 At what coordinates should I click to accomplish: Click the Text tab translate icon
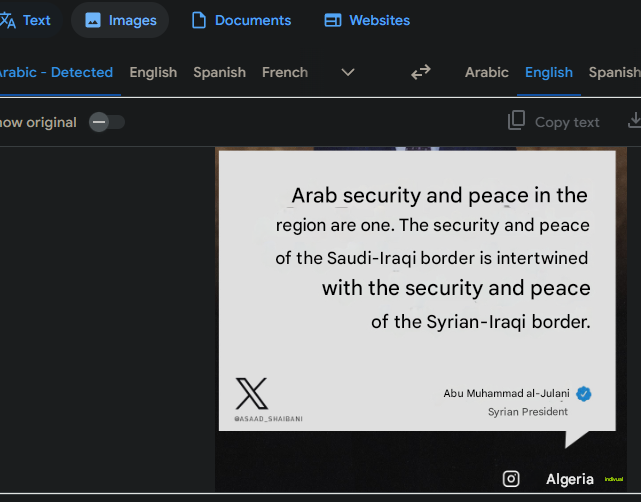7,20
